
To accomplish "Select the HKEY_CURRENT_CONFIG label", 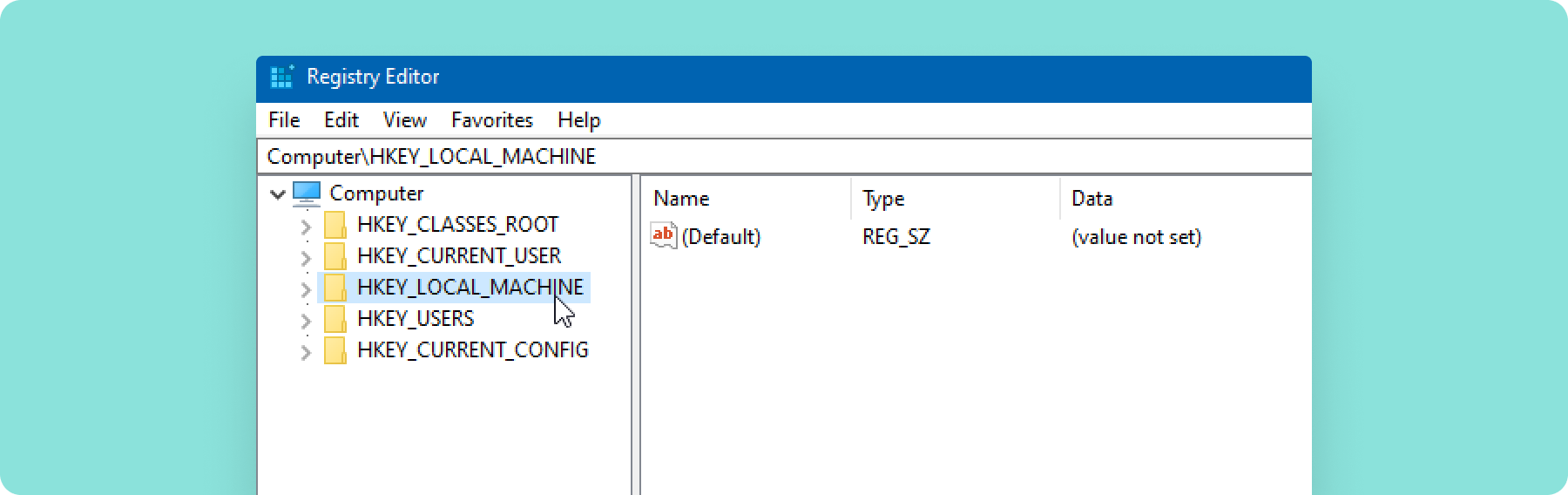I will click(x=473, y=350).
